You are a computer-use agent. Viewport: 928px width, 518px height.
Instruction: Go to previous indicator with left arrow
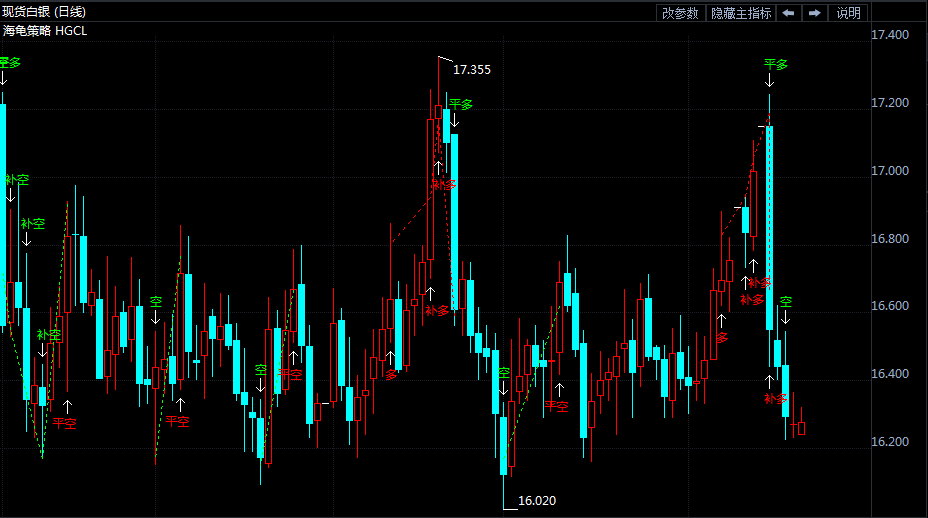tap(788, 13)
